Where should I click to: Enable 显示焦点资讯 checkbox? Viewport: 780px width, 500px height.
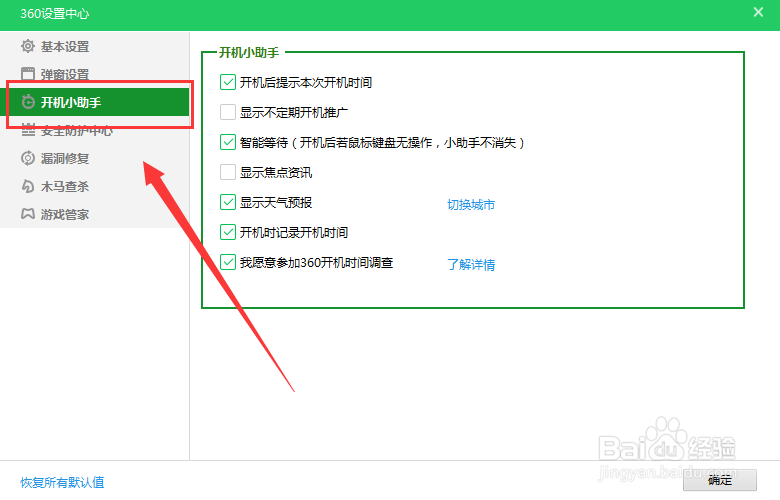coord(228,172)
